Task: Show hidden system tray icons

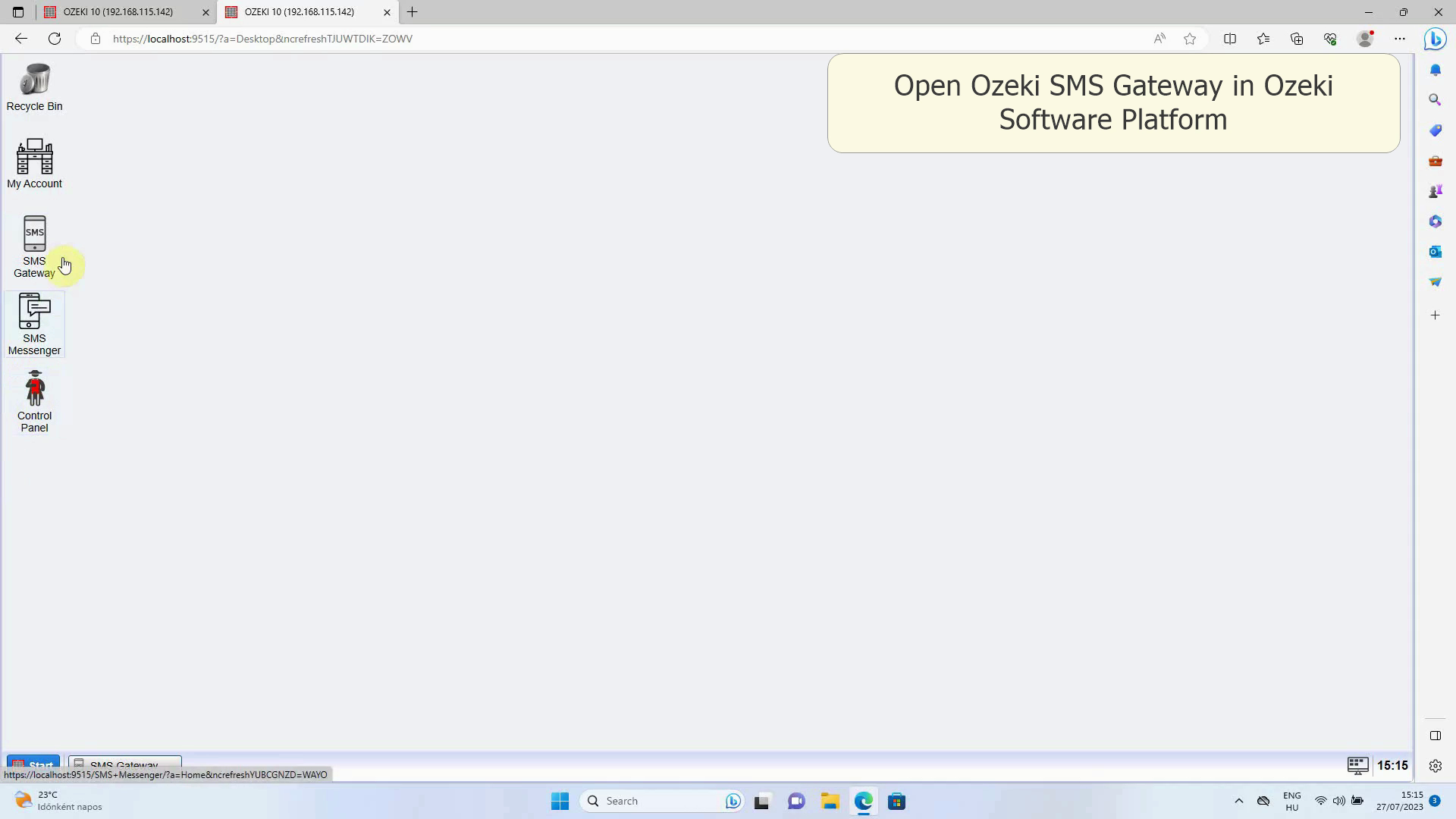Action: tap(1239, 802)
